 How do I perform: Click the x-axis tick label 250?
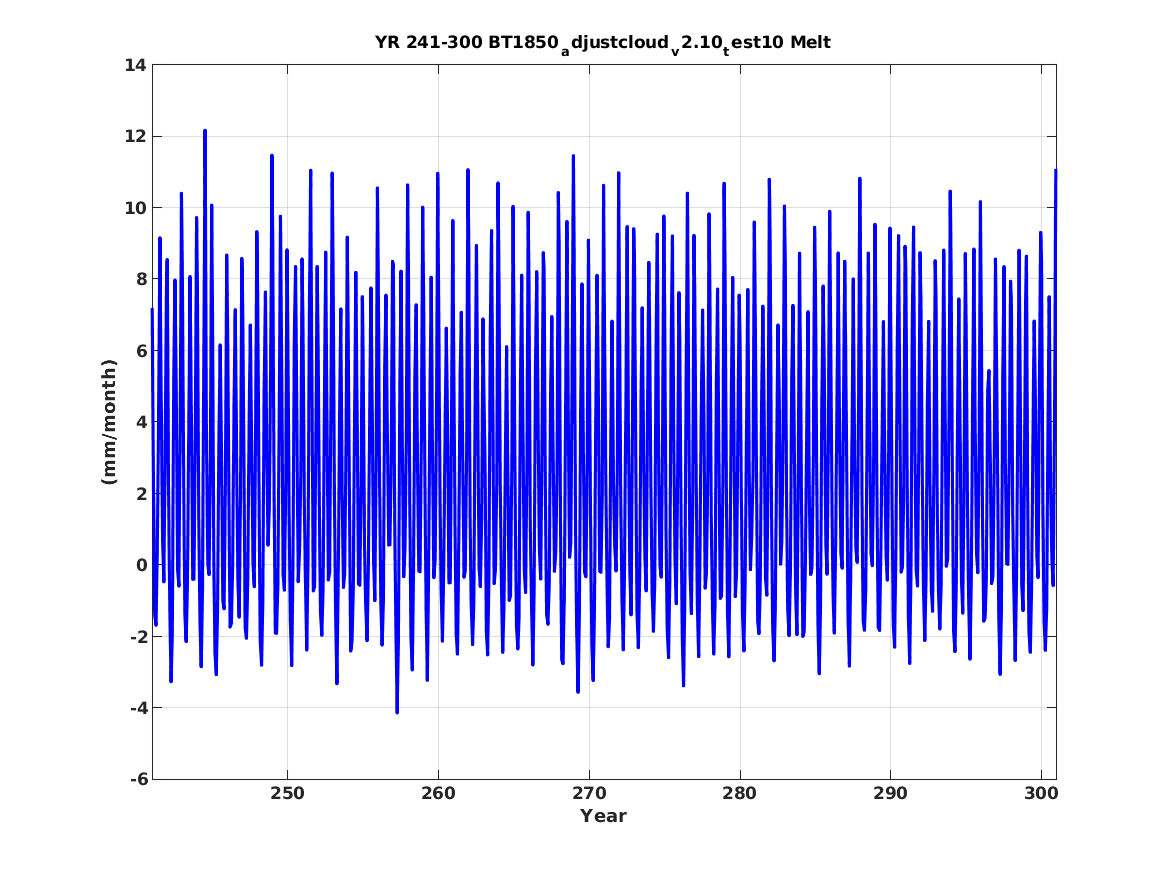tap(287, 794)
